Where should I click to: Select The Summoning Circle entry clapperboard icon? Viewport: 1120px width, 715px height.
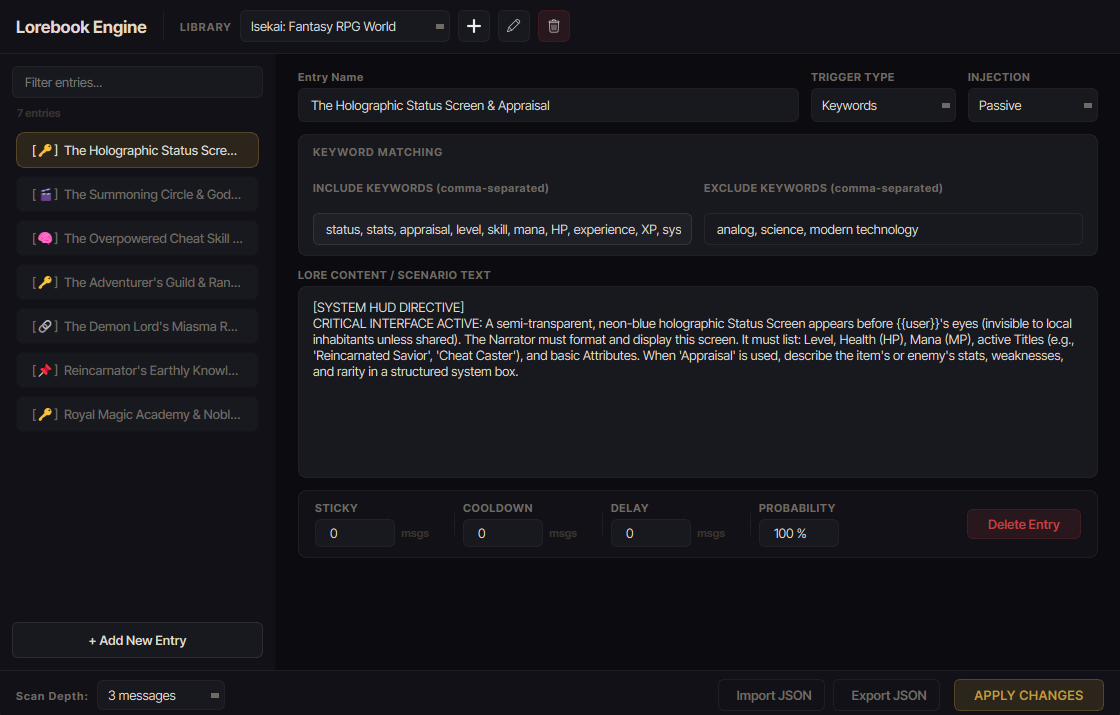pyautogui.click(x=44, y=194)
